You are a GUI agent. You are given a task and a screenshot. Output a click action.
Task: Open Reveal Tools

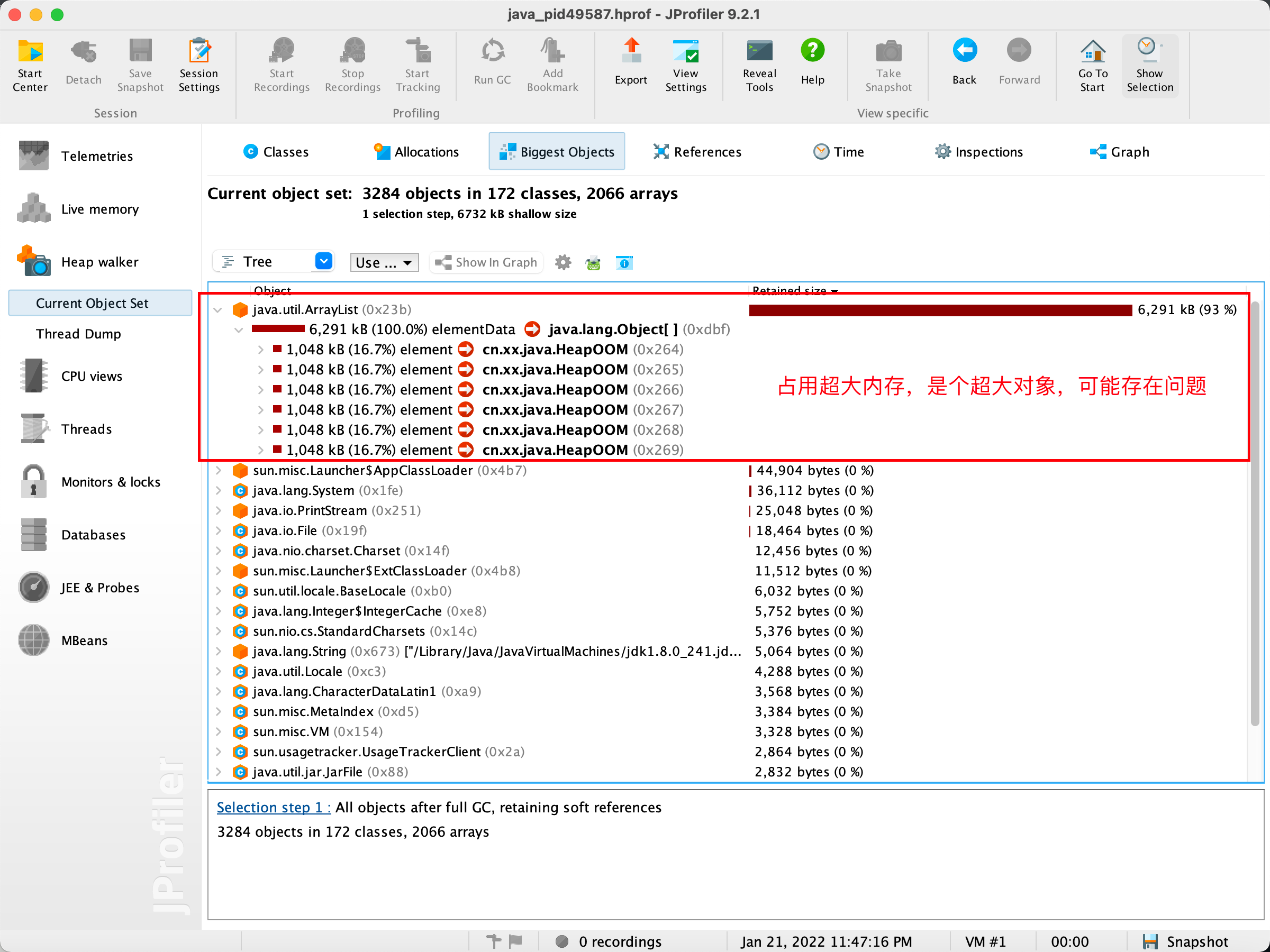[x=759, y=65]
